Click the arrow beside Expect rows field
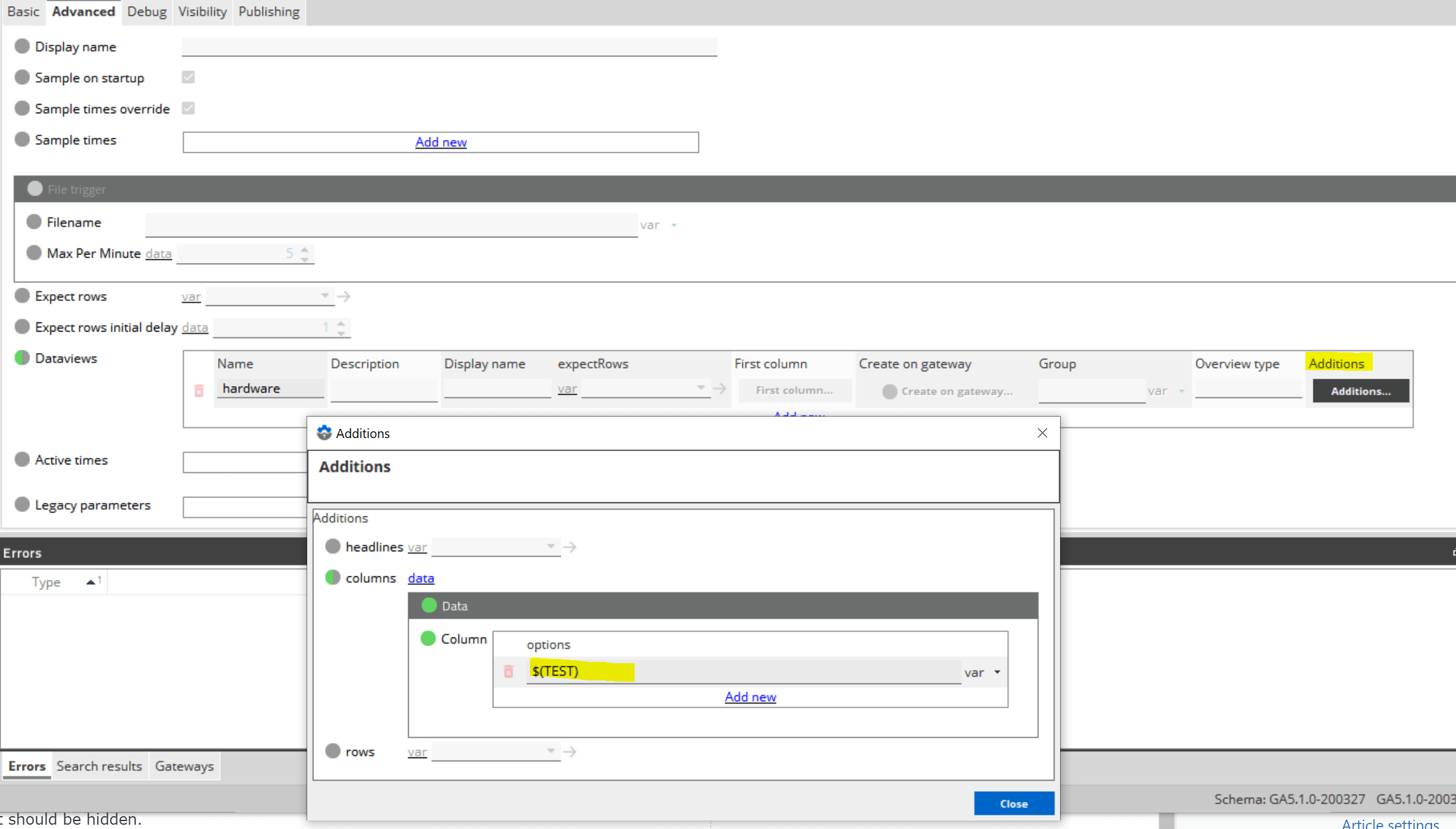The image size is (1456, 829). pos(344,297)
